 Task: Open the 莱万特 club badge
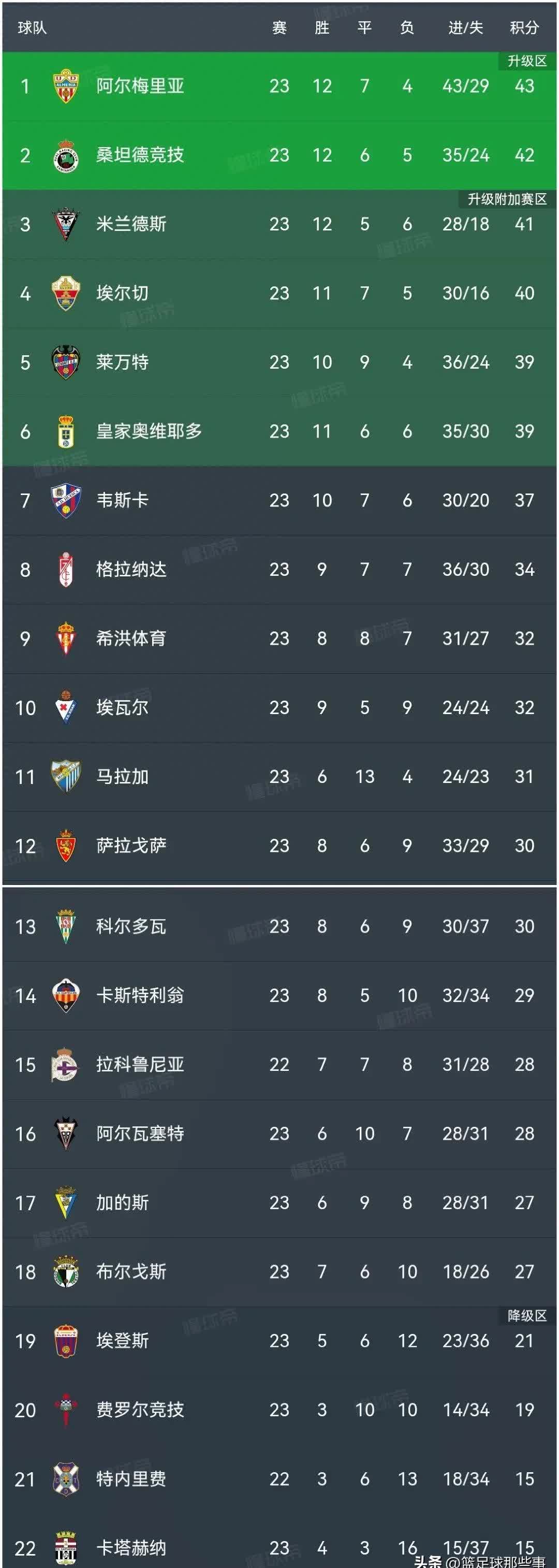click(66, 362)
